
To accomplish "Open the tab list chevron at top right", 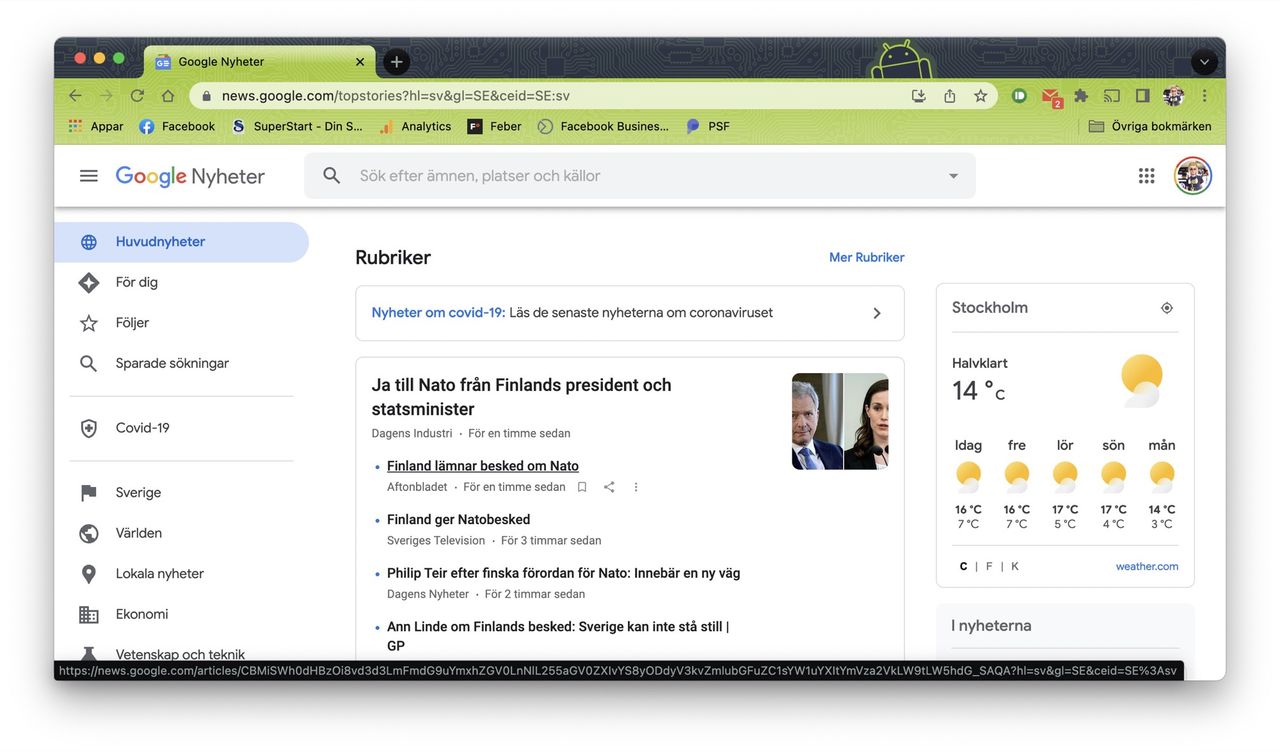I will (x=1204, y=61).
